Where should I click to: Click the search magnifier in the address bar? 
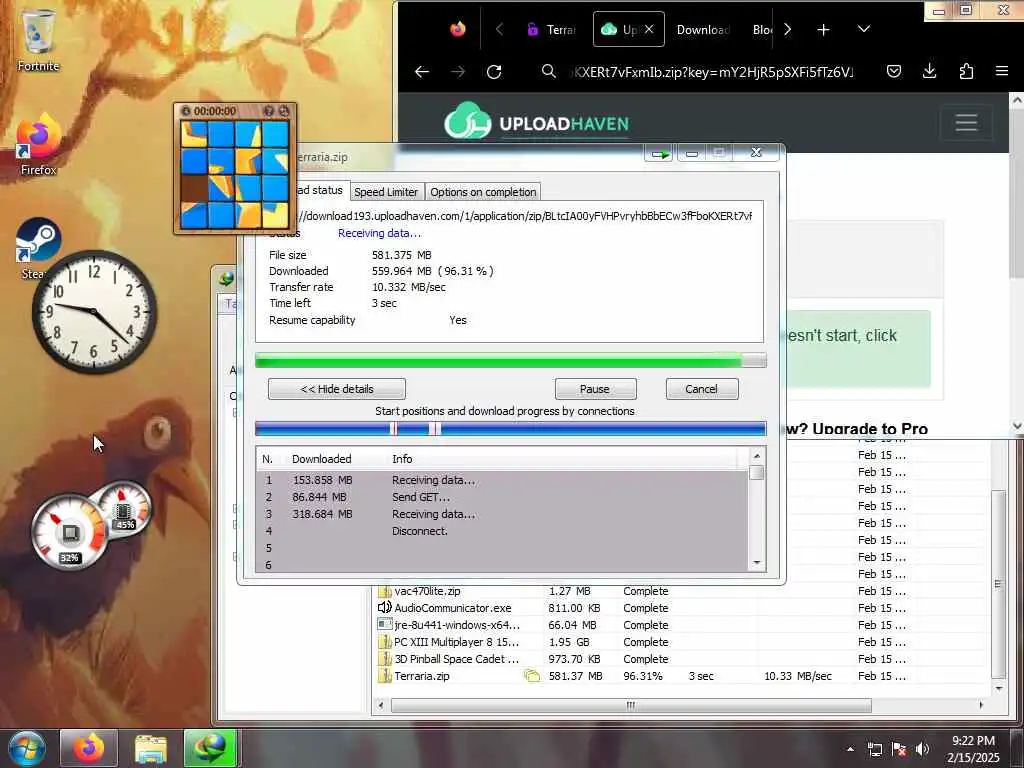549,71
